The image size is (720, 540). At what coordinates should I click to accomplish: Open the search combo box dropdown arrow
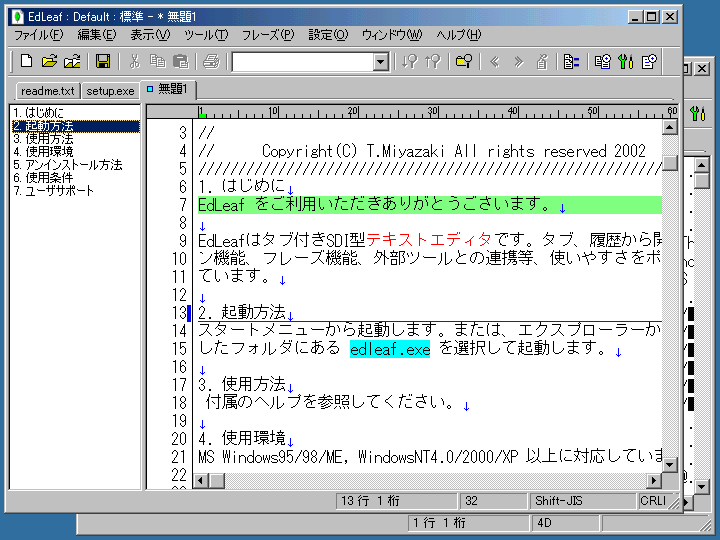(381, 62)
